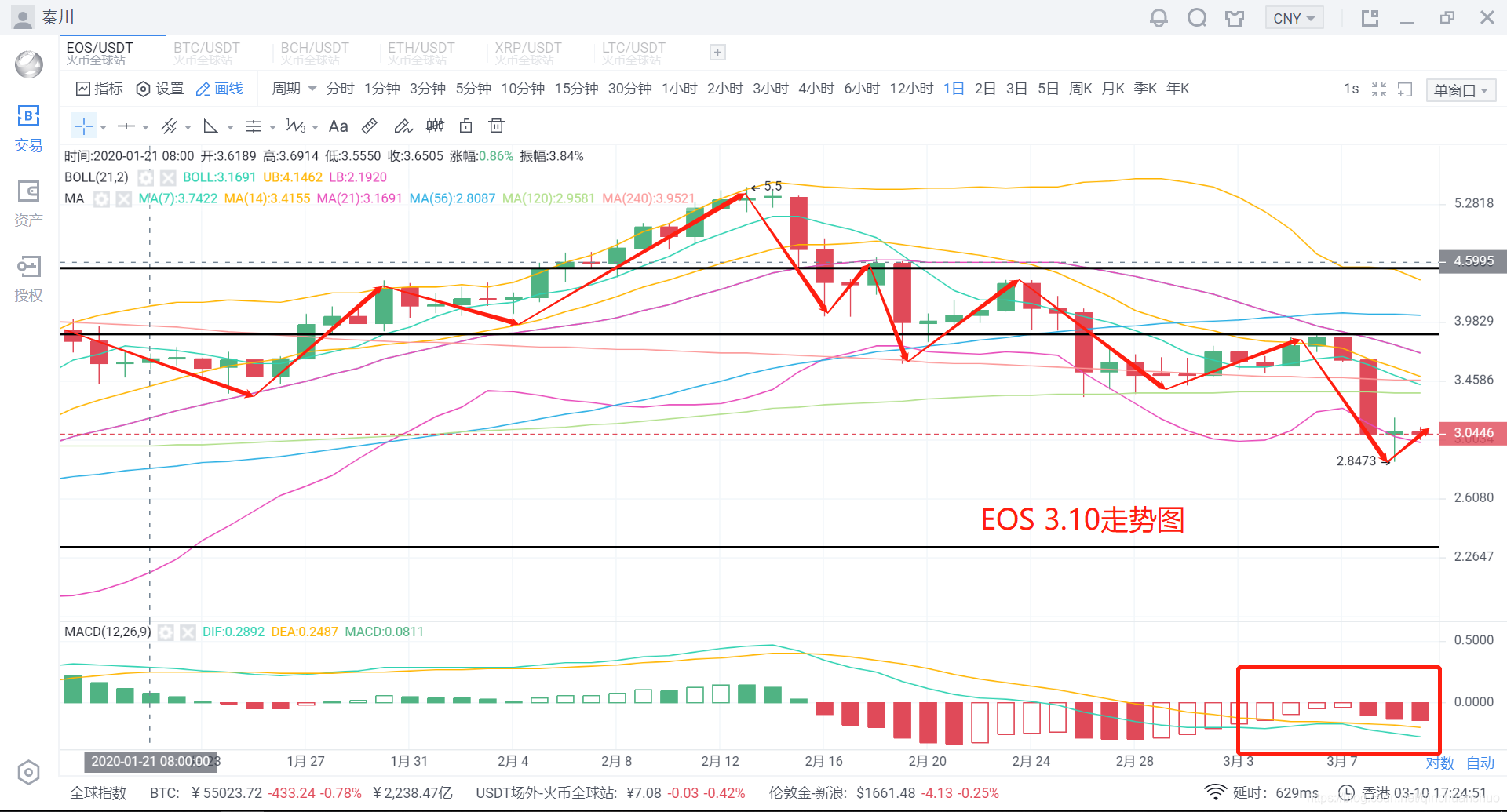Select the crosshair cursor tool
The height and width of the screenshot is (812, 1507).
click(83, 126)
